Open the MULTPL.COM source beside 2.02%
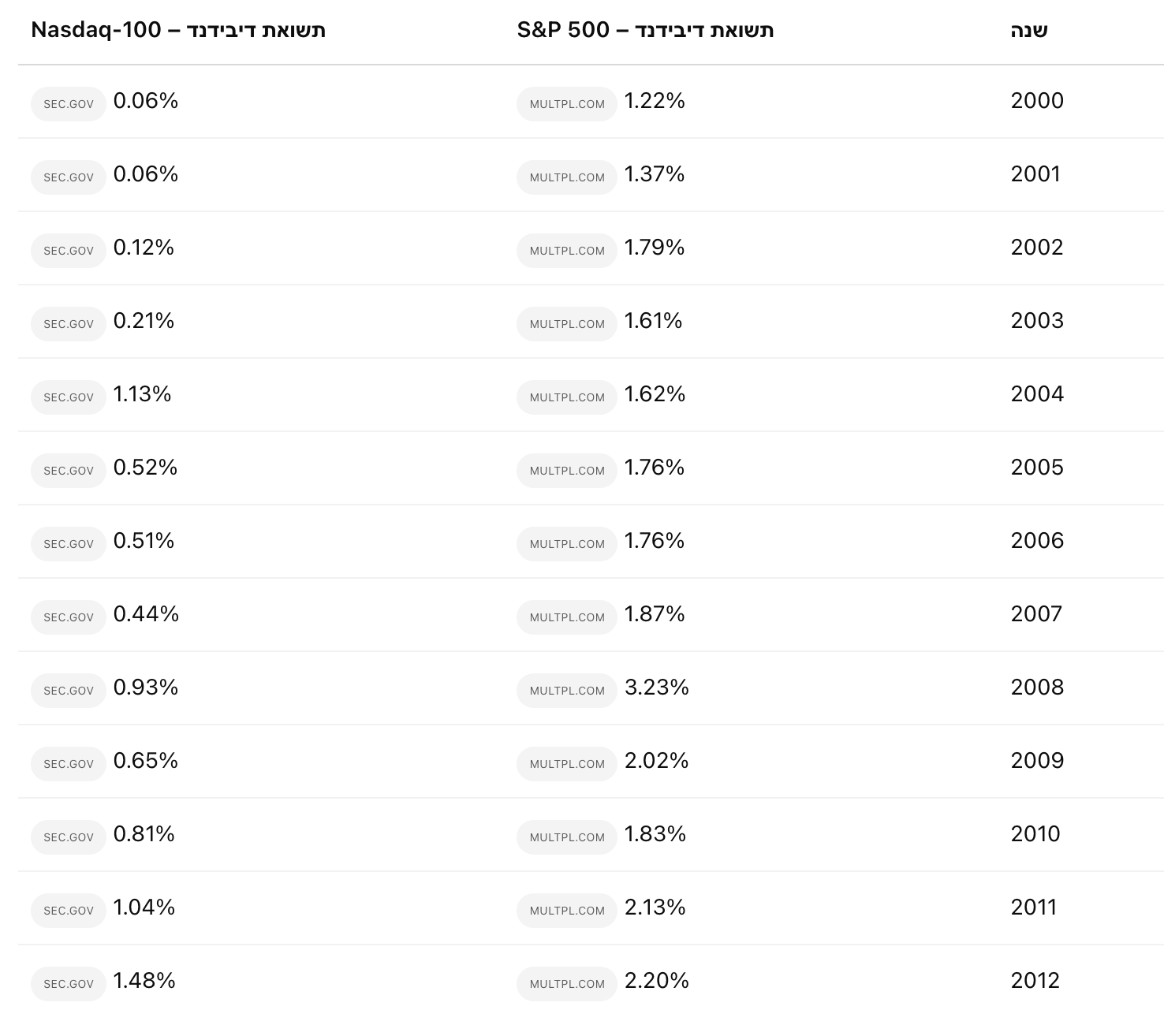The height and width of the screenshot is (1036, 1164). [567, 764]
